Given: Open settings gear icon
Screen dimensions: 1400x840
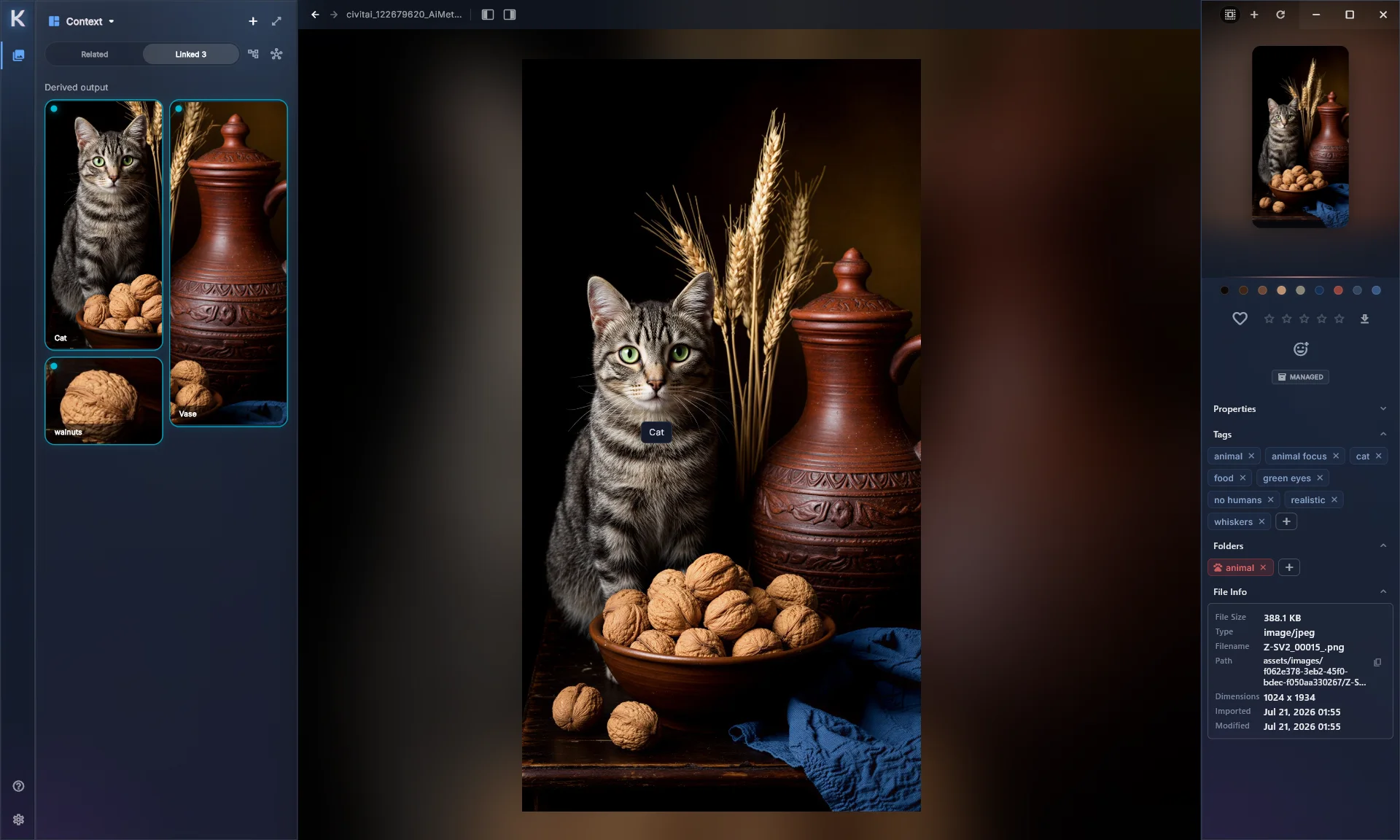Looking at the screenshot, I should (x=18, y=820).
